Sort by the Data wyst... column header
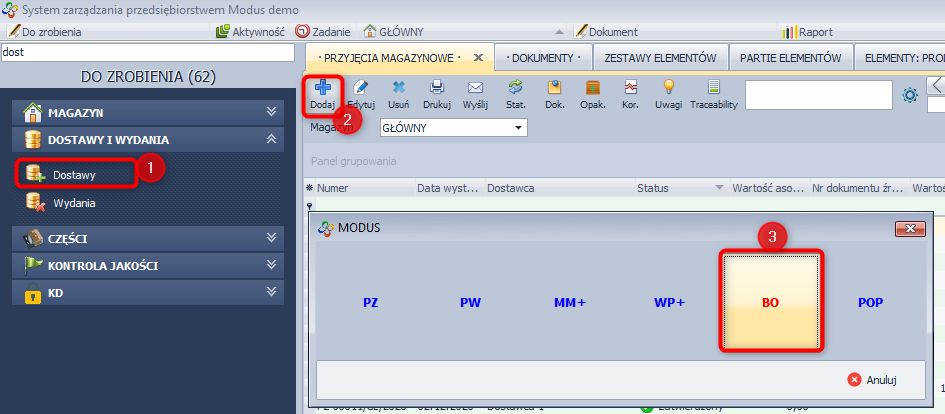 click(x=450, y=188)
